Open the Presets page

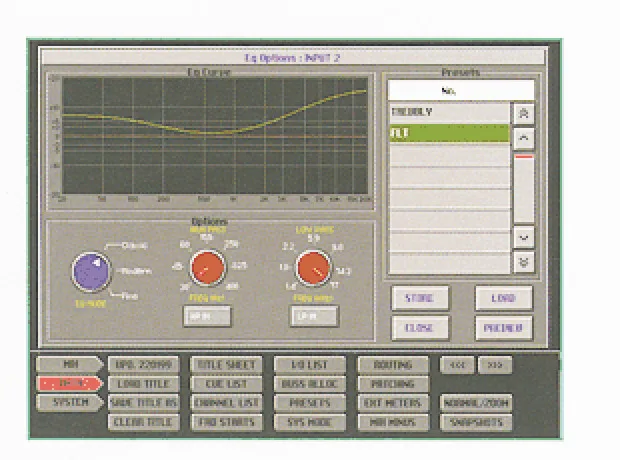coord(310,403)
